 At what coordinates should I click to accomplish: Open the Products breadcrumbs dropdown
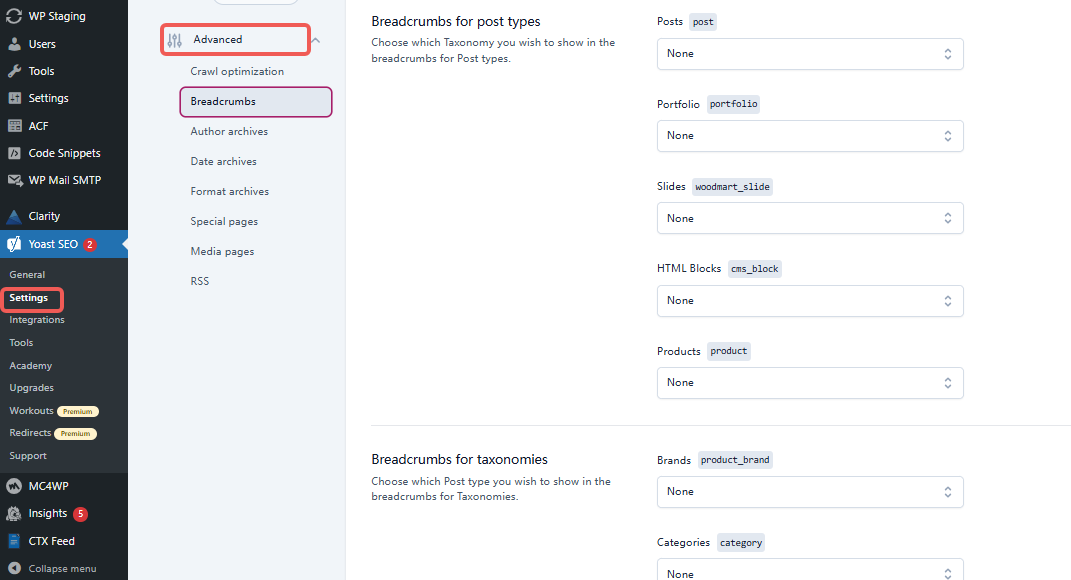pyautogui.click(x=810, y=382)
